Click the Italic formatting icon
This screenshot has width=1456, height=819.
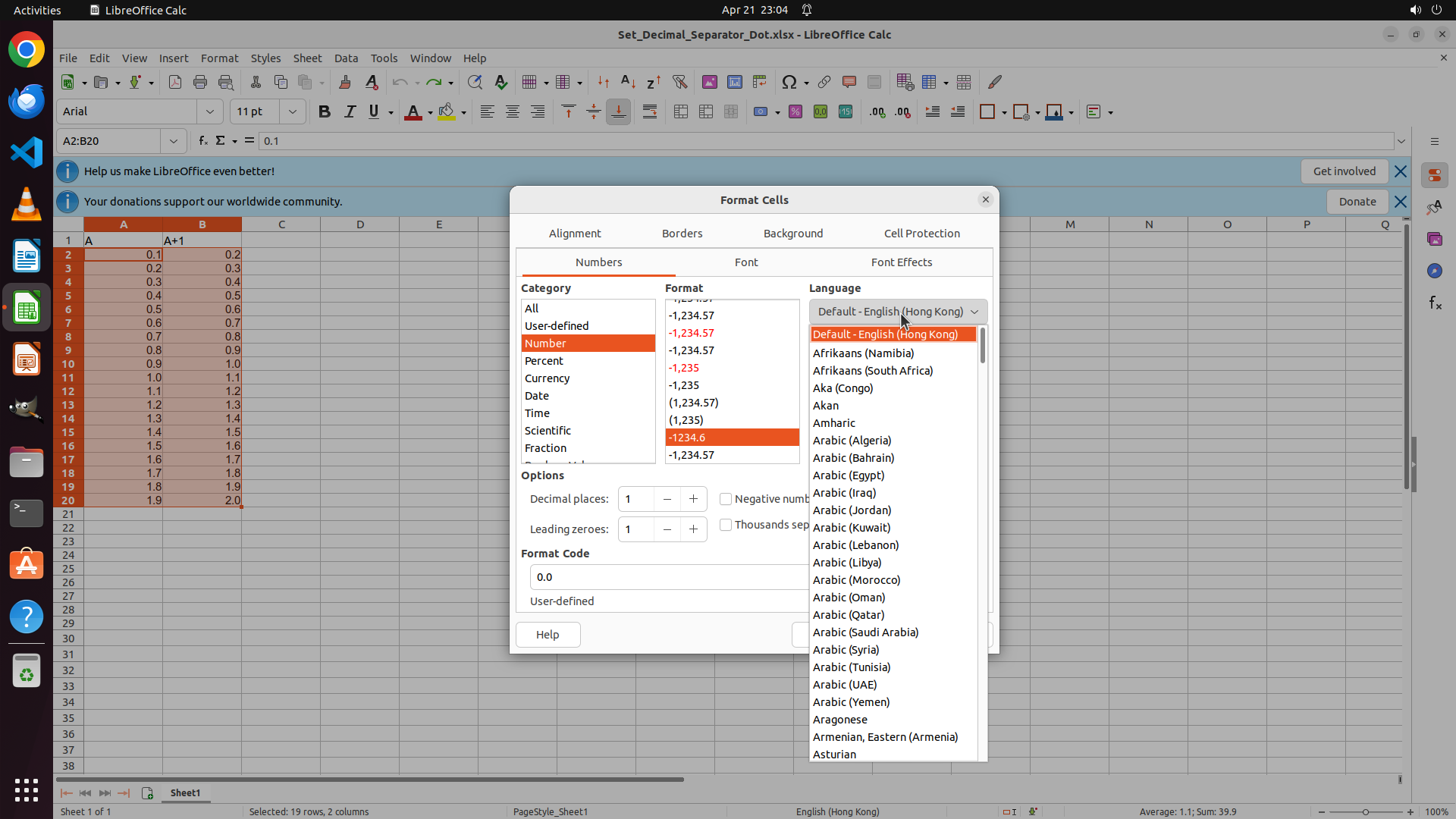point(350,112)
